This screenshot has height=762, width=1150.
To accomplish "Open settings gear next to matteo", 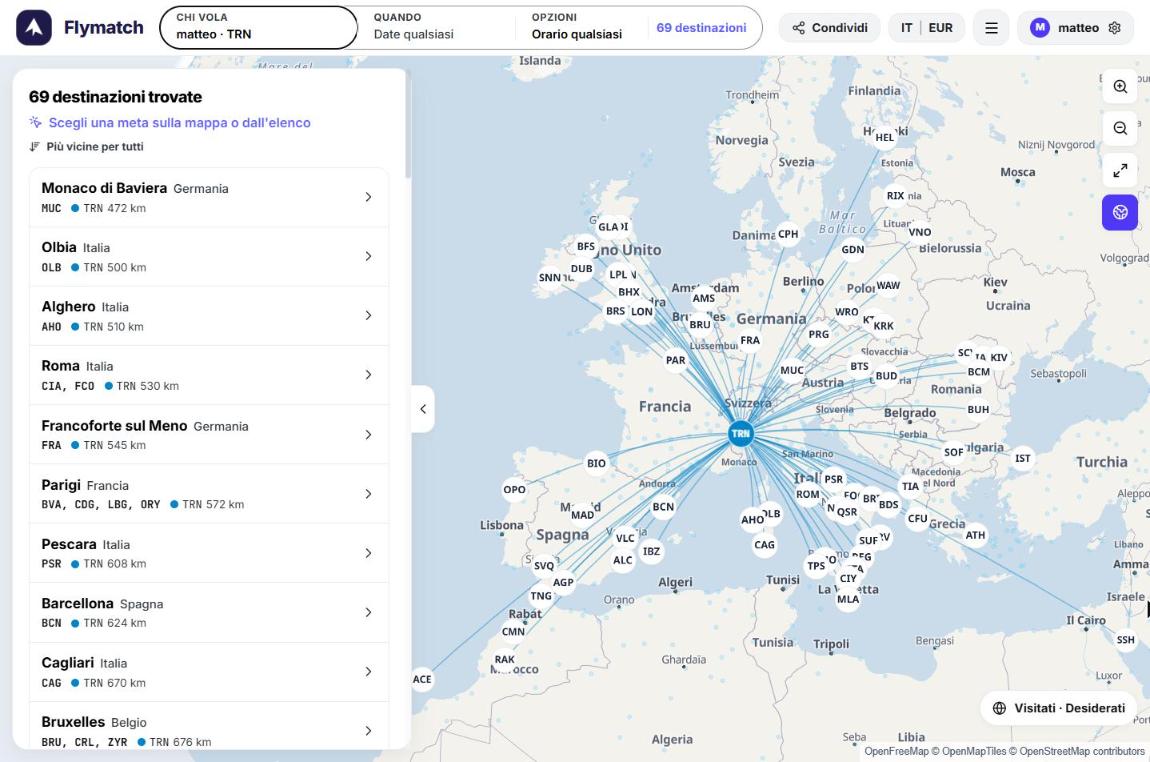I will click(1115, 28).
